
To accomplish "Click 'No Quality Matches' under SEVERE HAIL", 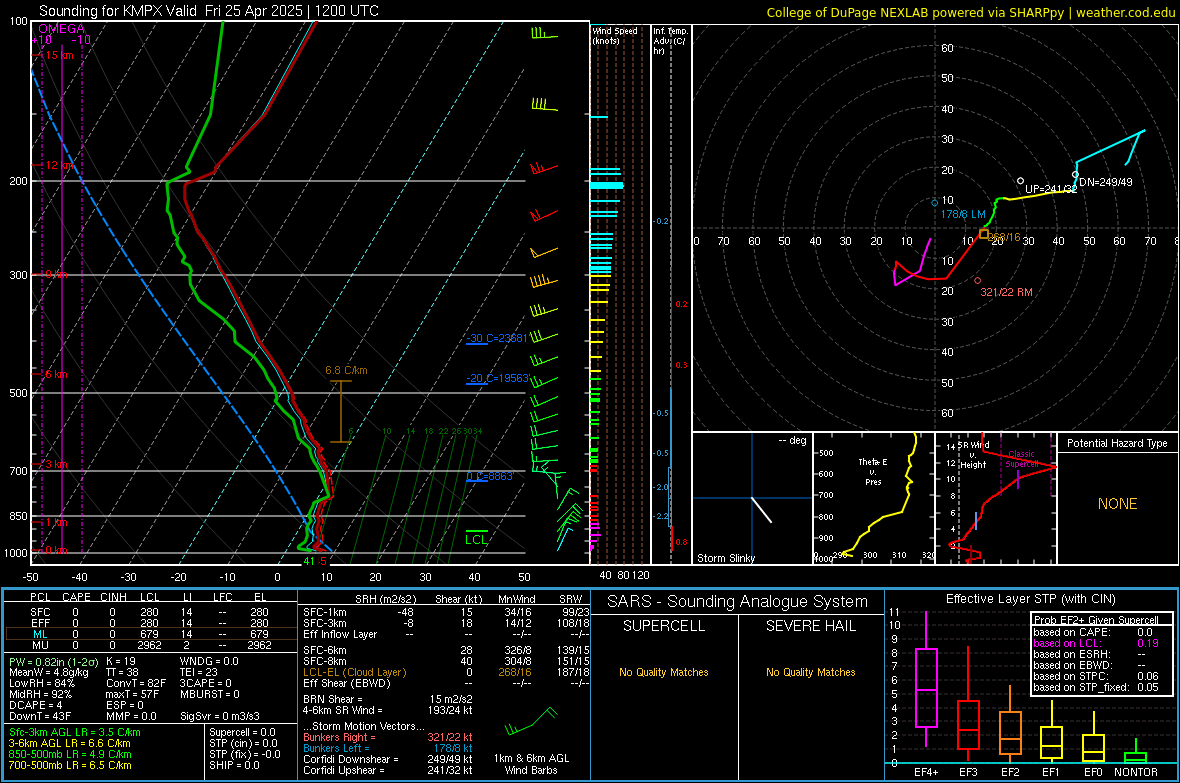I will pos(810,672).
